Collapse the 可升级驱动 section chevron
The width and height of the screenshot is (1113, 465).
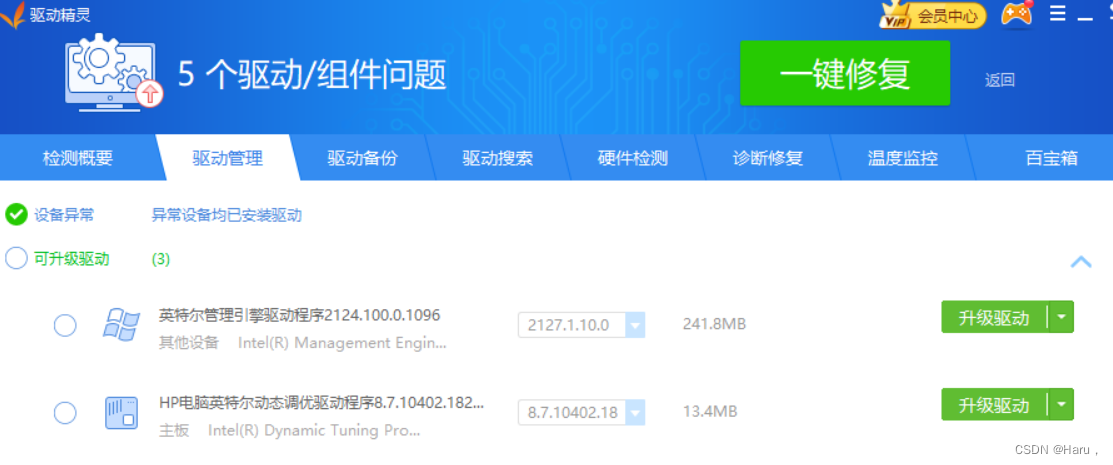pos(1080,262)
